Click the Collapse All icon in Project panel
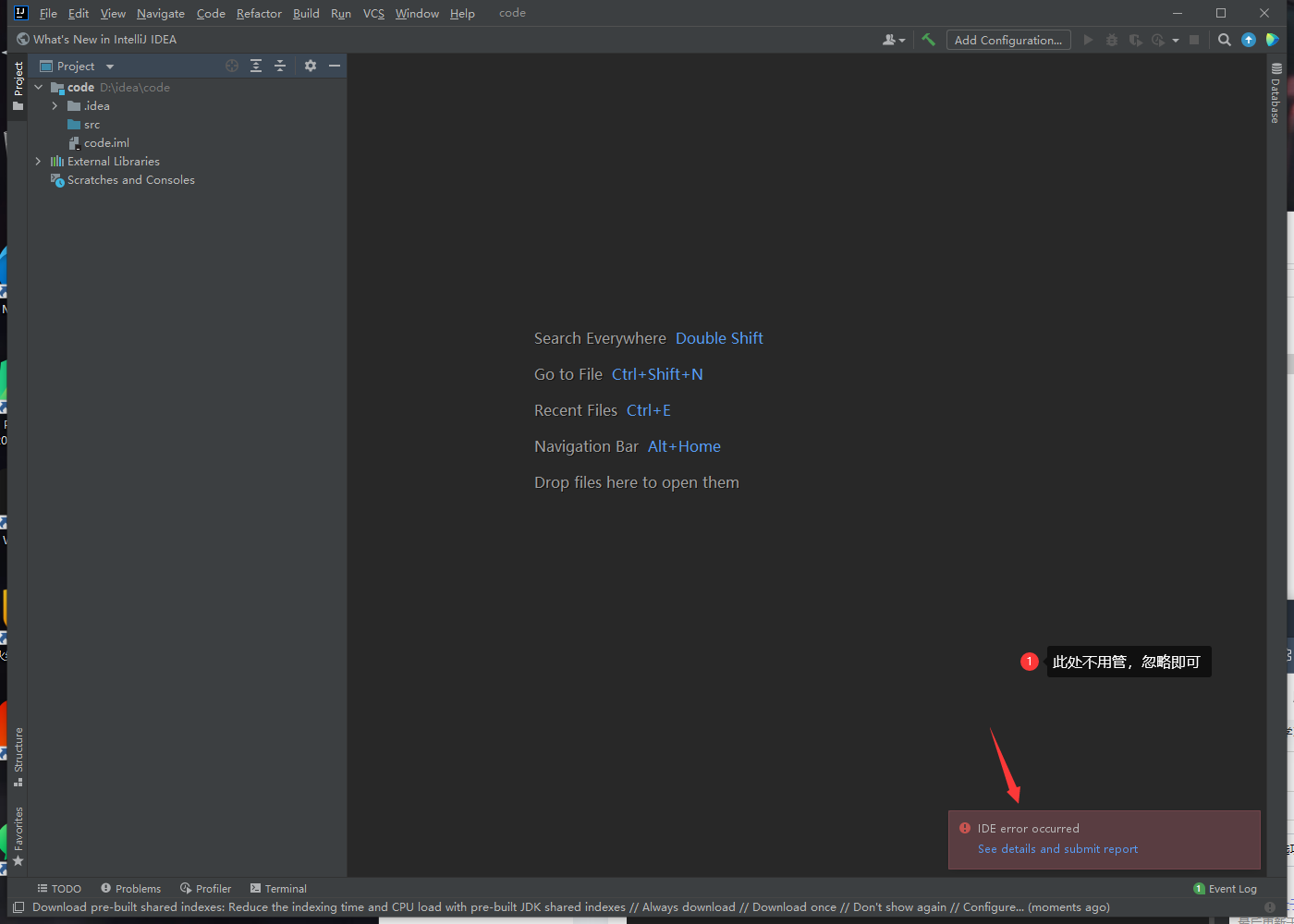Viewport: 1294px width, 924px height. [x=280, y=66]
